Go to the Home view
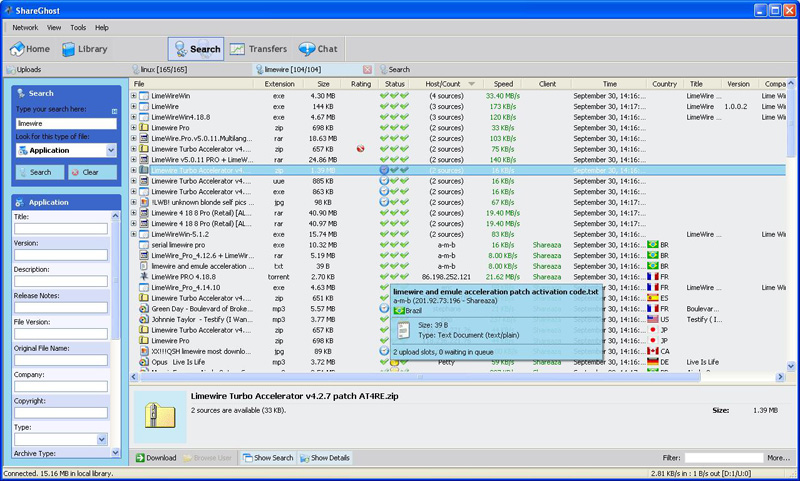Image resolution: width=800 pixels, height=481 pixels. click(x=30, y=49)
